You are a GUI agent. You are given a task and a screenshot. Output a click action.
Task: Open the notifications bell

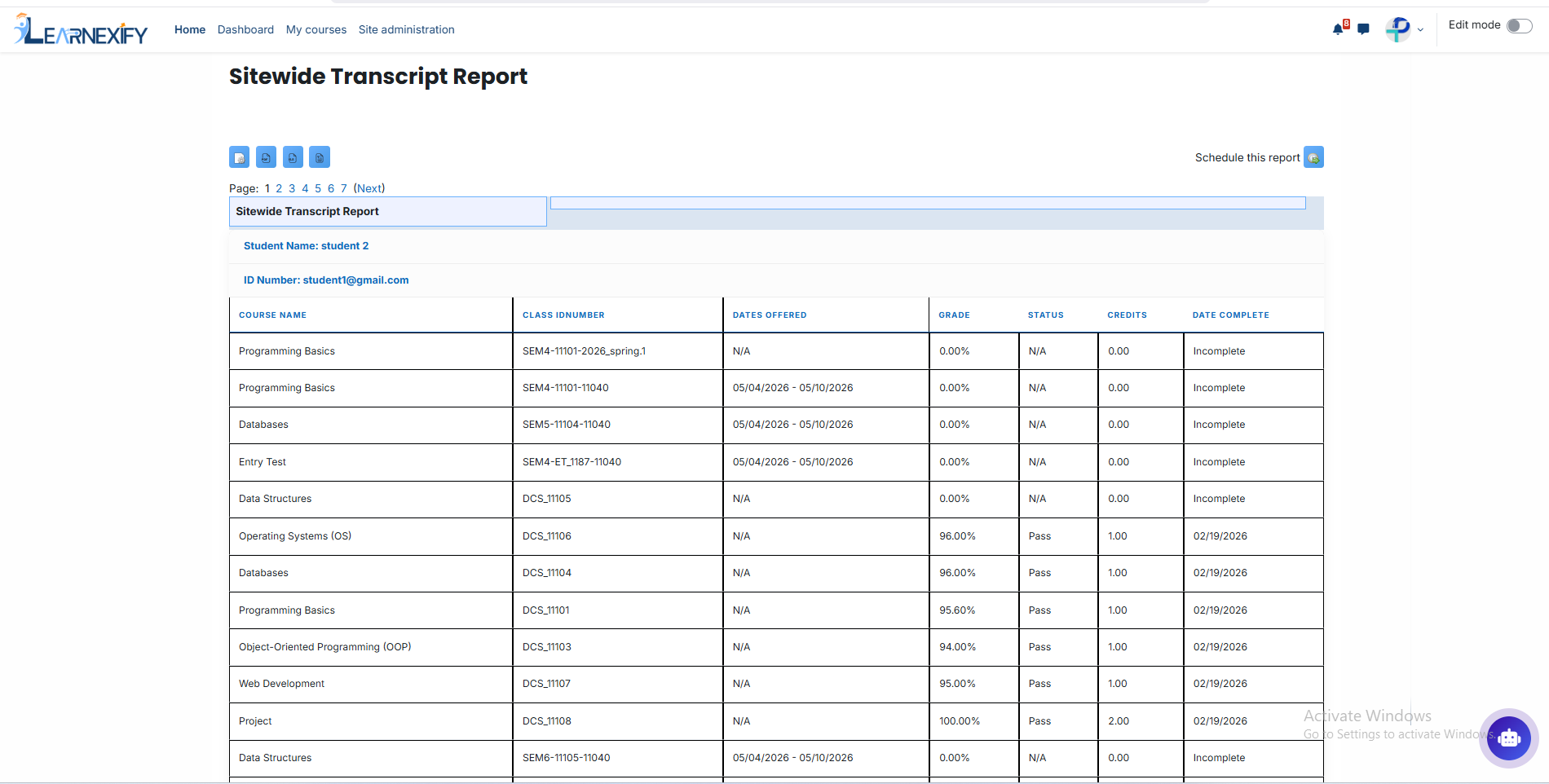[x=1339, y=29]
